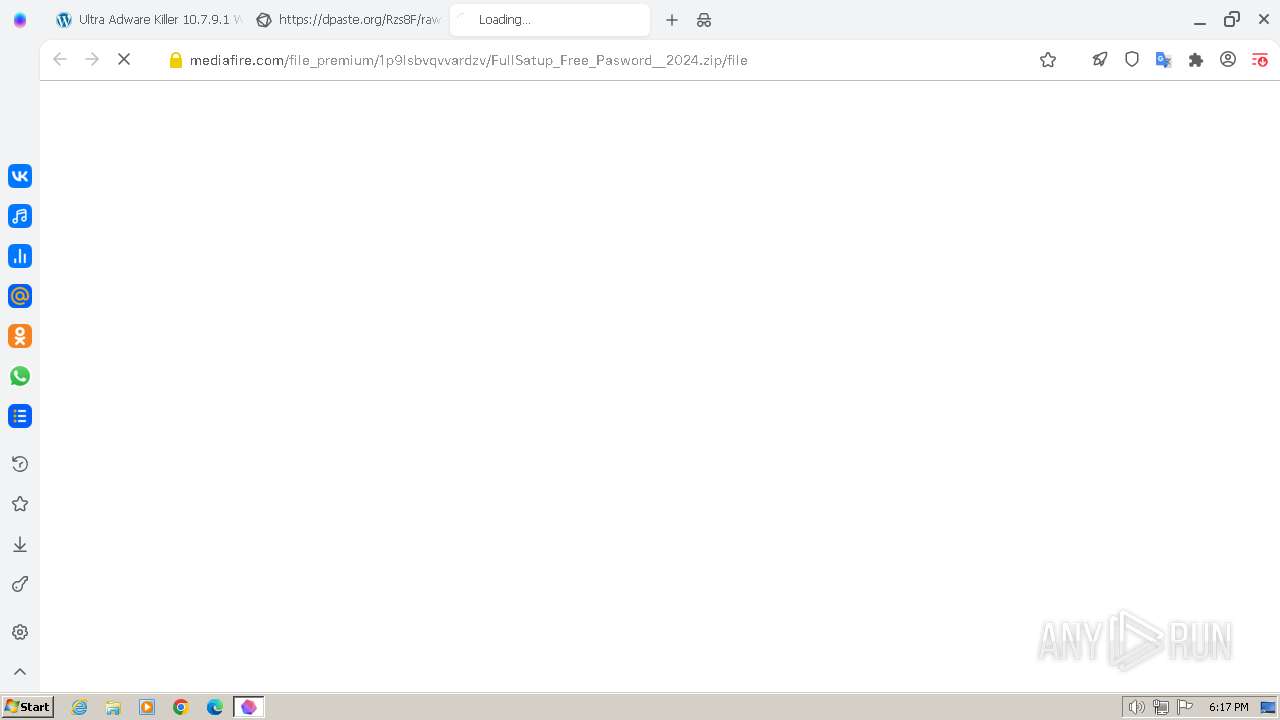
Task: Switch to the Ultra Adware Killer tab
Action: [148, 20]
